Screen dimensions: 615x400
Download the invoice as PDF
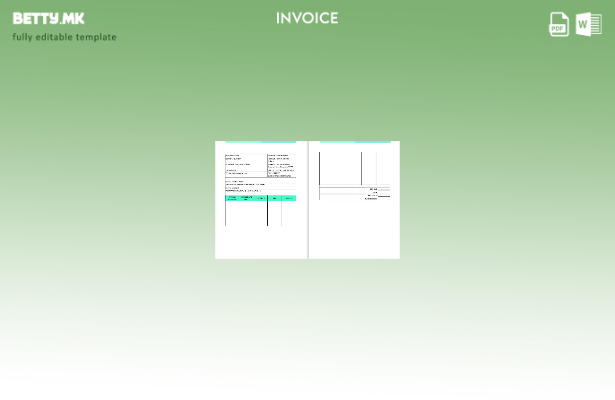pyautogui.click(x=559, y=24)
